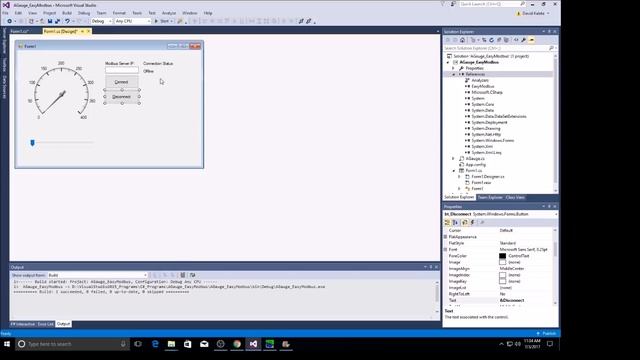Viewport: 640px width, 360px height.
Task: Switch to Form1.cs code tab
Action: click(20, 31)
